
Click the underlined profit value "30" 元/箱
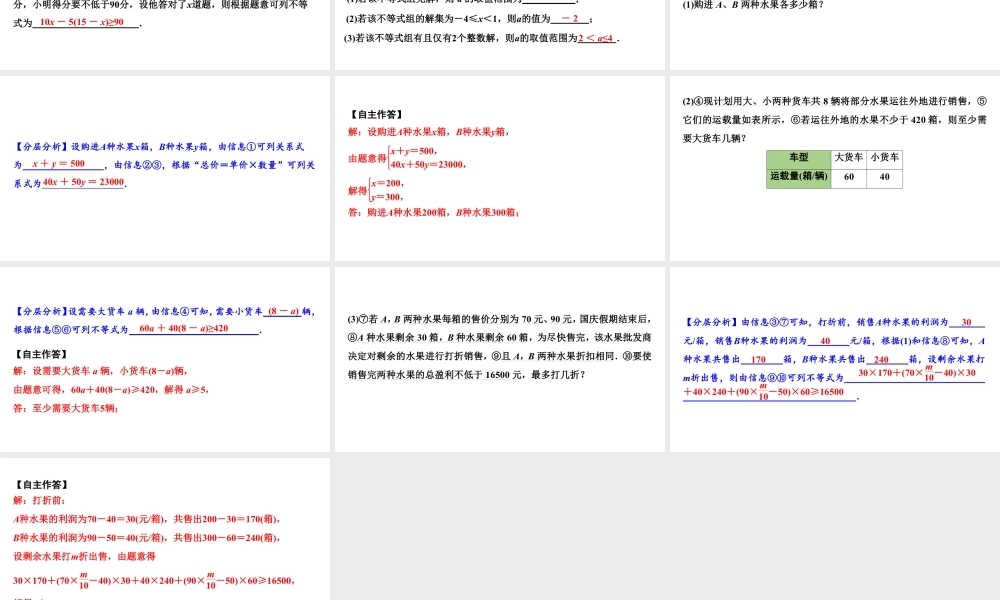tap(964, 321)
